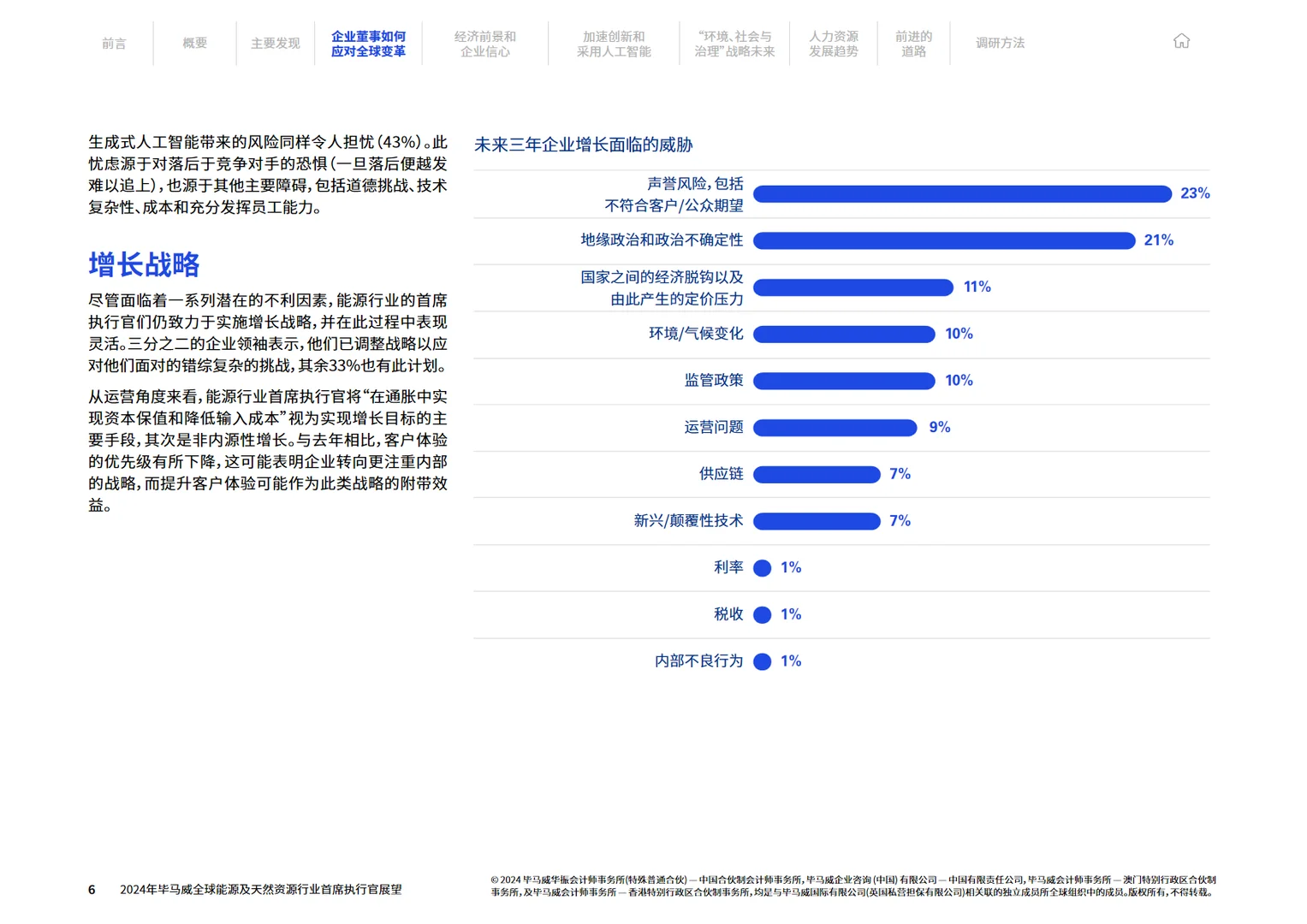Select the 23% 声誉风险 bar
This screenshot has height=924, width=1307.
coord(962,194)
